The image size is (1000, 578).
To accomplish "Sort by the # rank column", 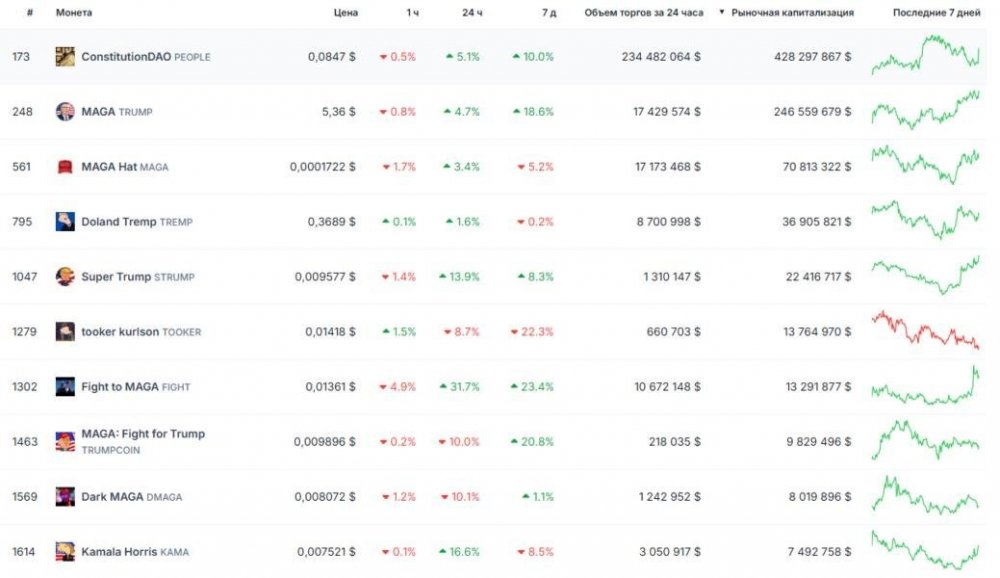I will tap(31, 13).
